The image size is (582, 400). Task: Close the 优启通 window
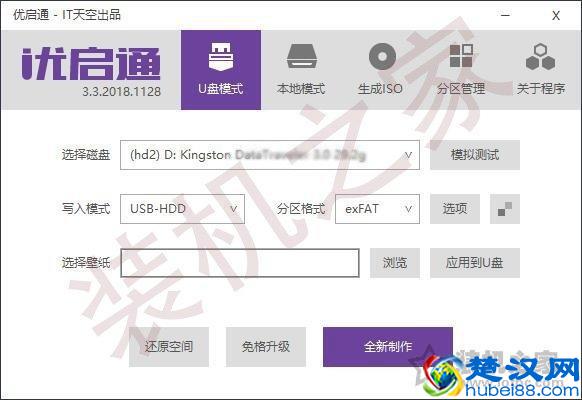coord(556,16)
